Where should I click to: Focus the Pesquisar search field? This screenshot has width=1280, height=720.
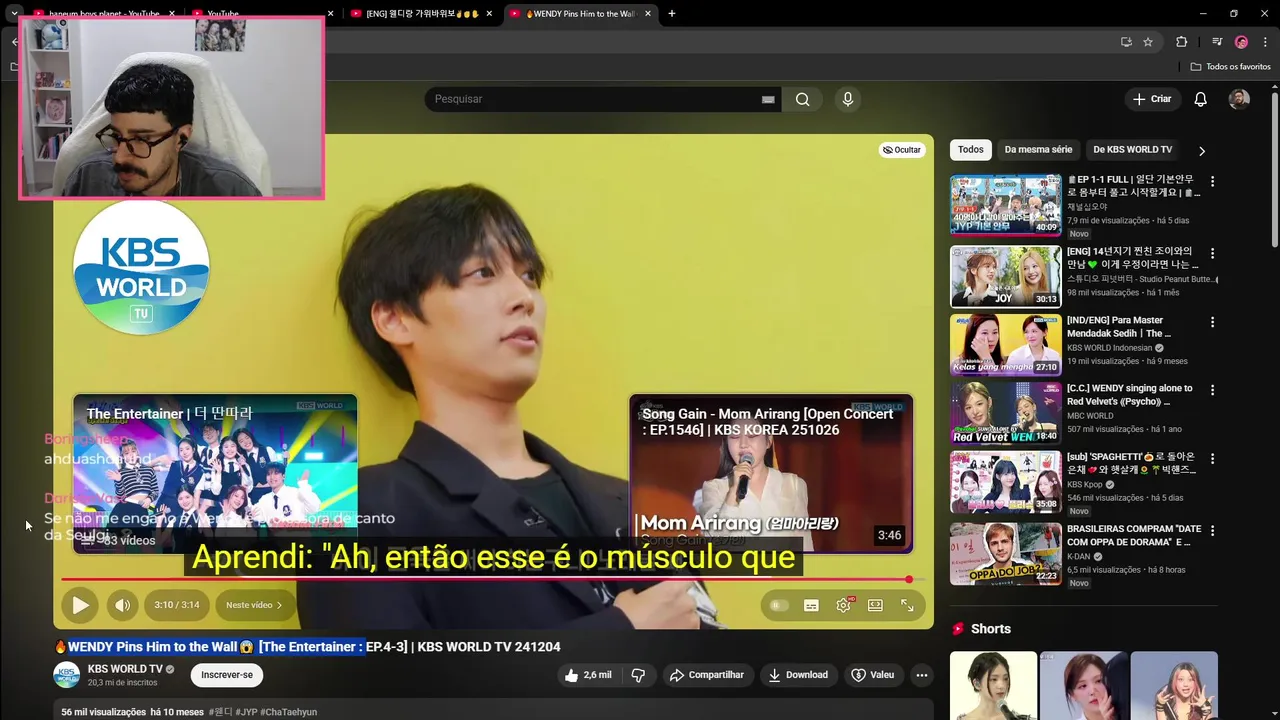coord(595,99)
